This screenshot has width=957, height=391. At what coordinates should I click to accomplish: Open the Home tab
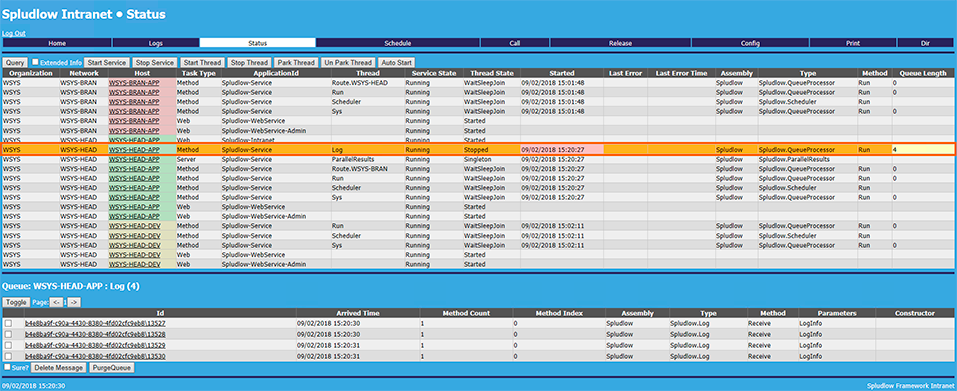click(x=57, y=43)
